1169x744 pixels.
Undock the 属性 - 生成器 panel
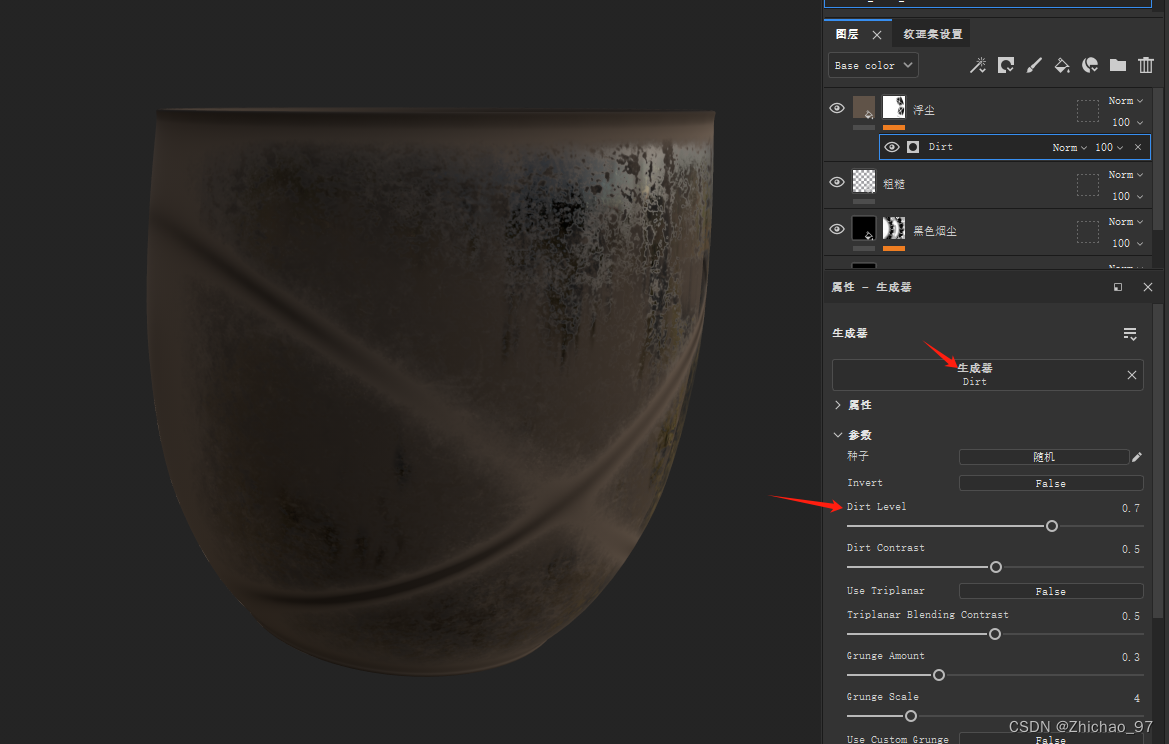click(x=1118, y=287)
